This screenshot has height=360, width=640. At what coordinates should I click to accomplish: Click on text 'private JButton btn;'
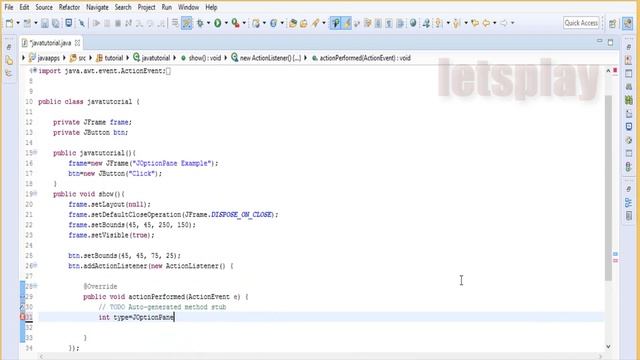[x=90, y=132]
